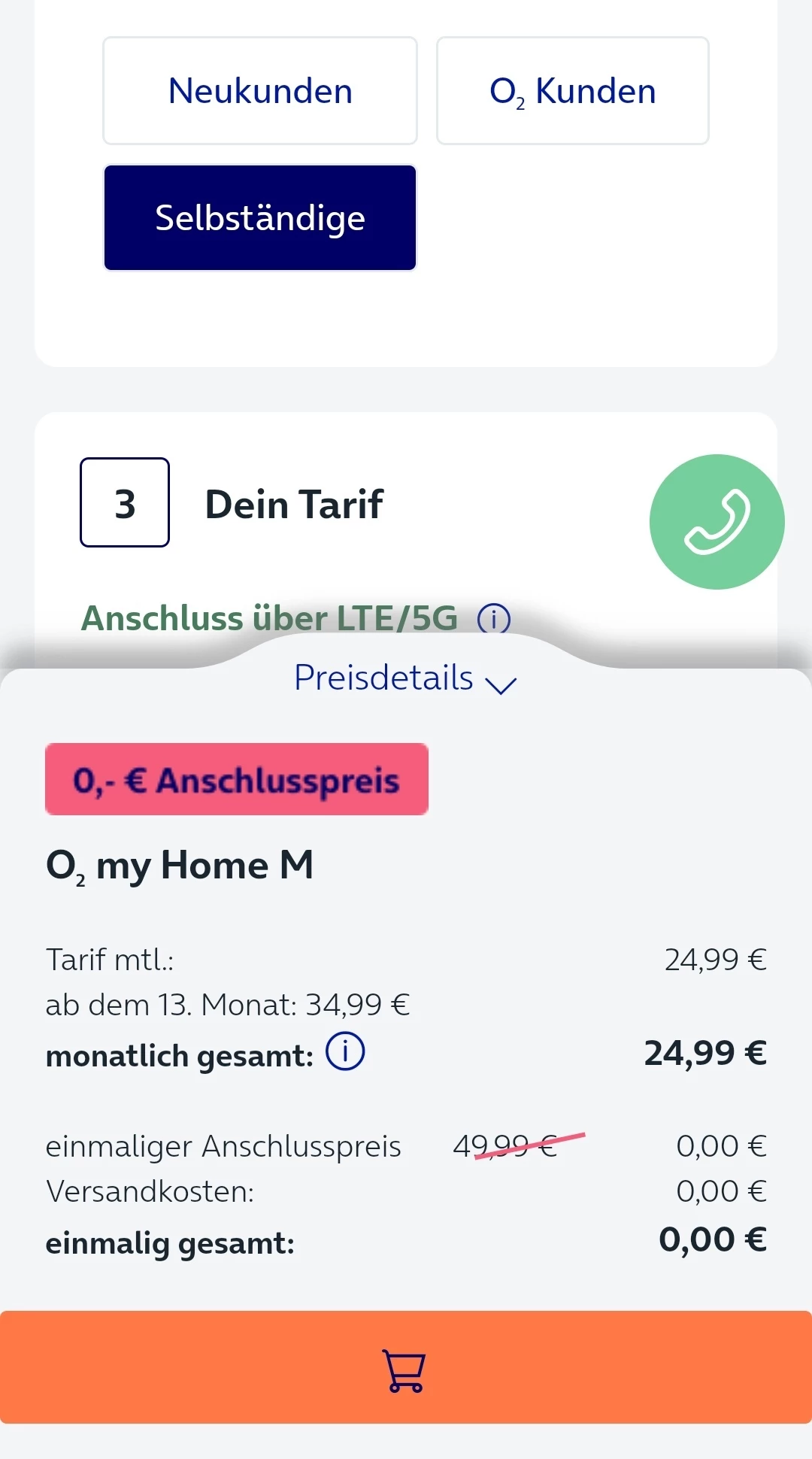Viewport: 812px width, 1459px height.
Task: Select the O2 my Home M tariff title
Action: coord(180,865)
